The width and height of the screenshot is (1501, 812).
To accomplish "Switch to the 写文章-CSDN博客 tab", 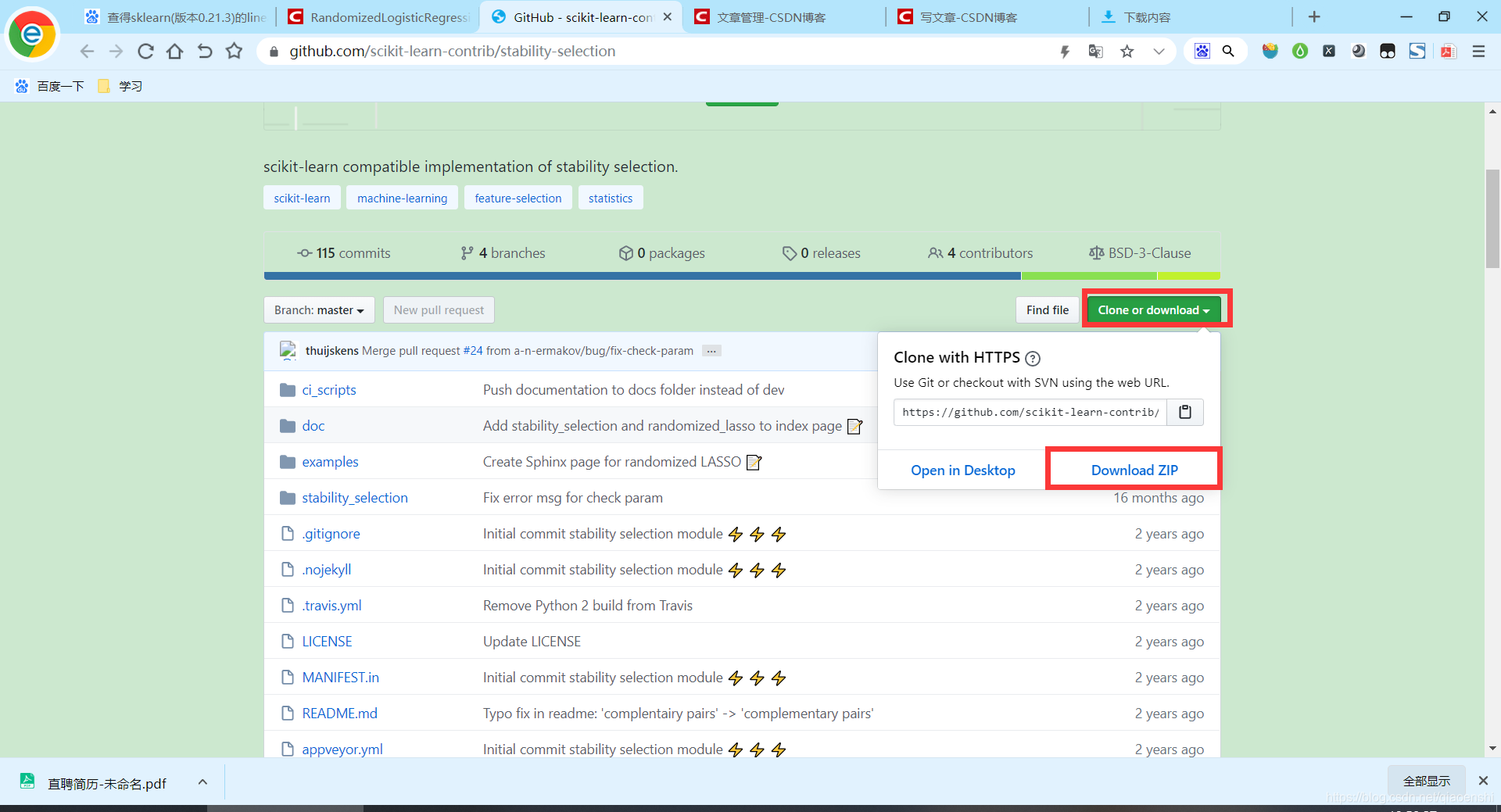I will coord(988,17).
